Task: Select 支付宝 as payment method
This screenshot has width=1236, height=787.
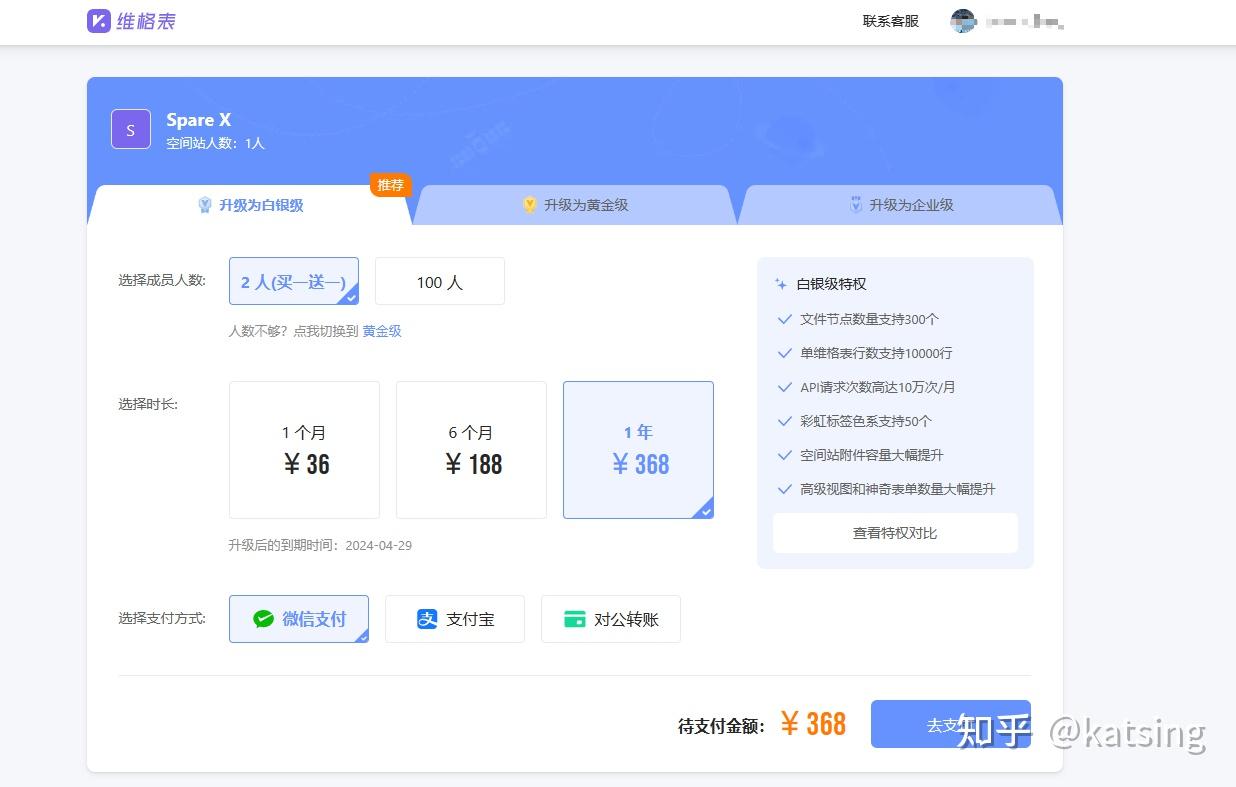Action: point(455,619)
